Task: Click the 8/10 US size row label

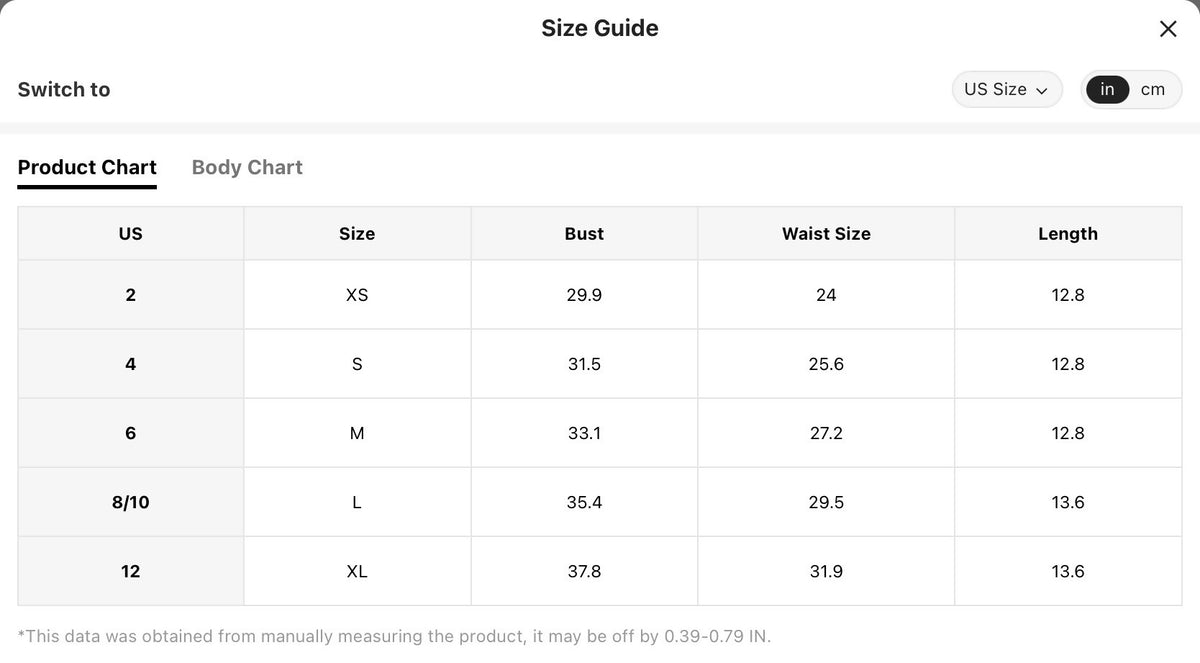Action: click(131, 502)
